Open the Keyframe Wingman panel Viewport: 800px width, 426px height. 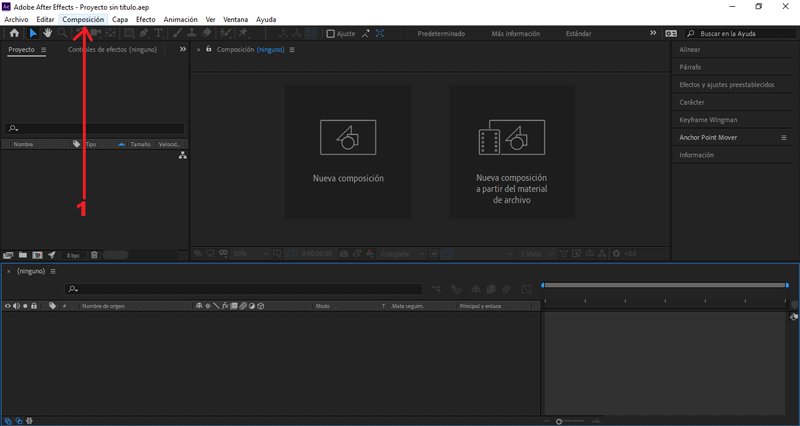point(708,120)
